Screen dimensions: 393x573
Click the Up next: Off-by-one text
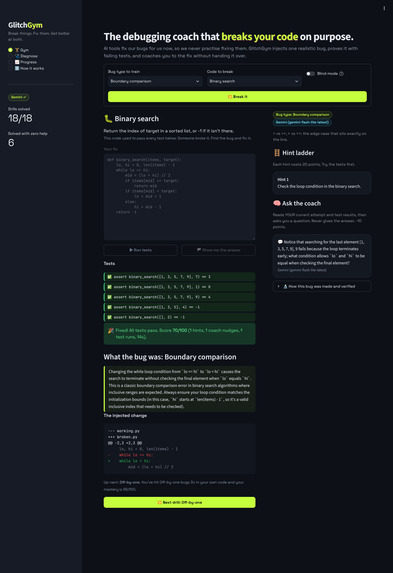pyautogui.click(x=121, y=482)
